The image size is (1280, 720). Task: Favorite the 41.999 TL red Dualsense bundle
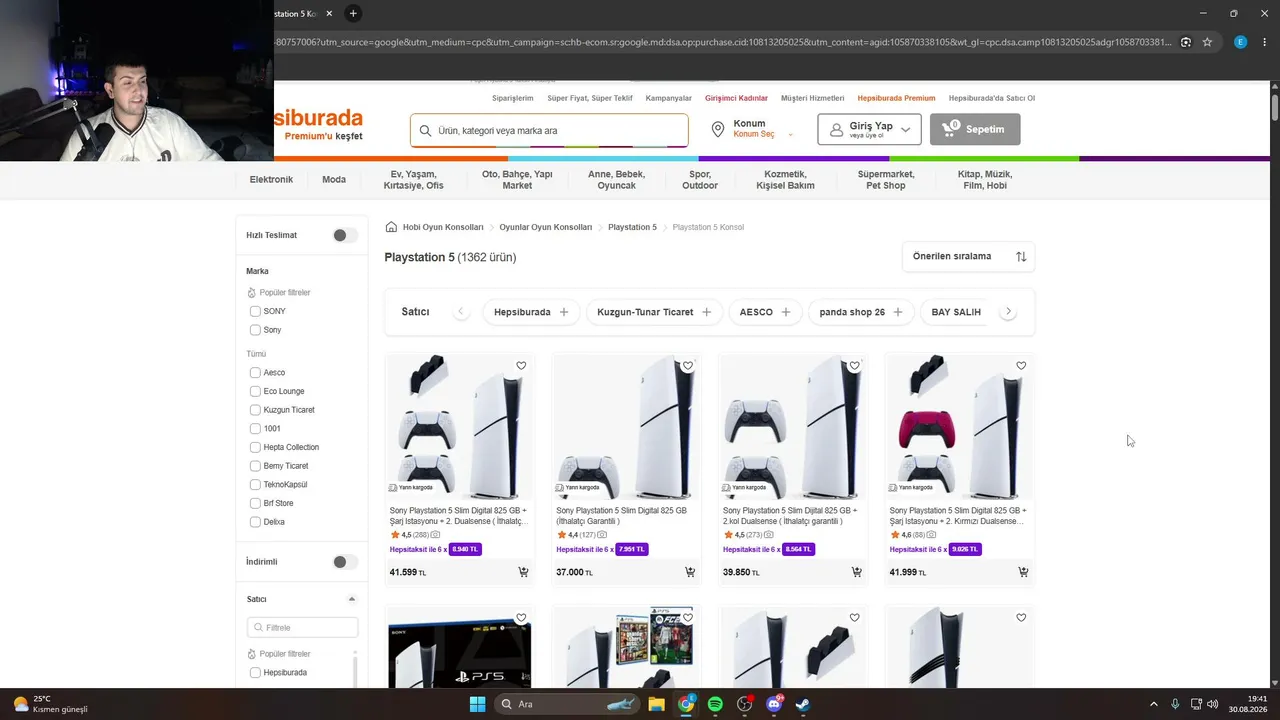1021,366
